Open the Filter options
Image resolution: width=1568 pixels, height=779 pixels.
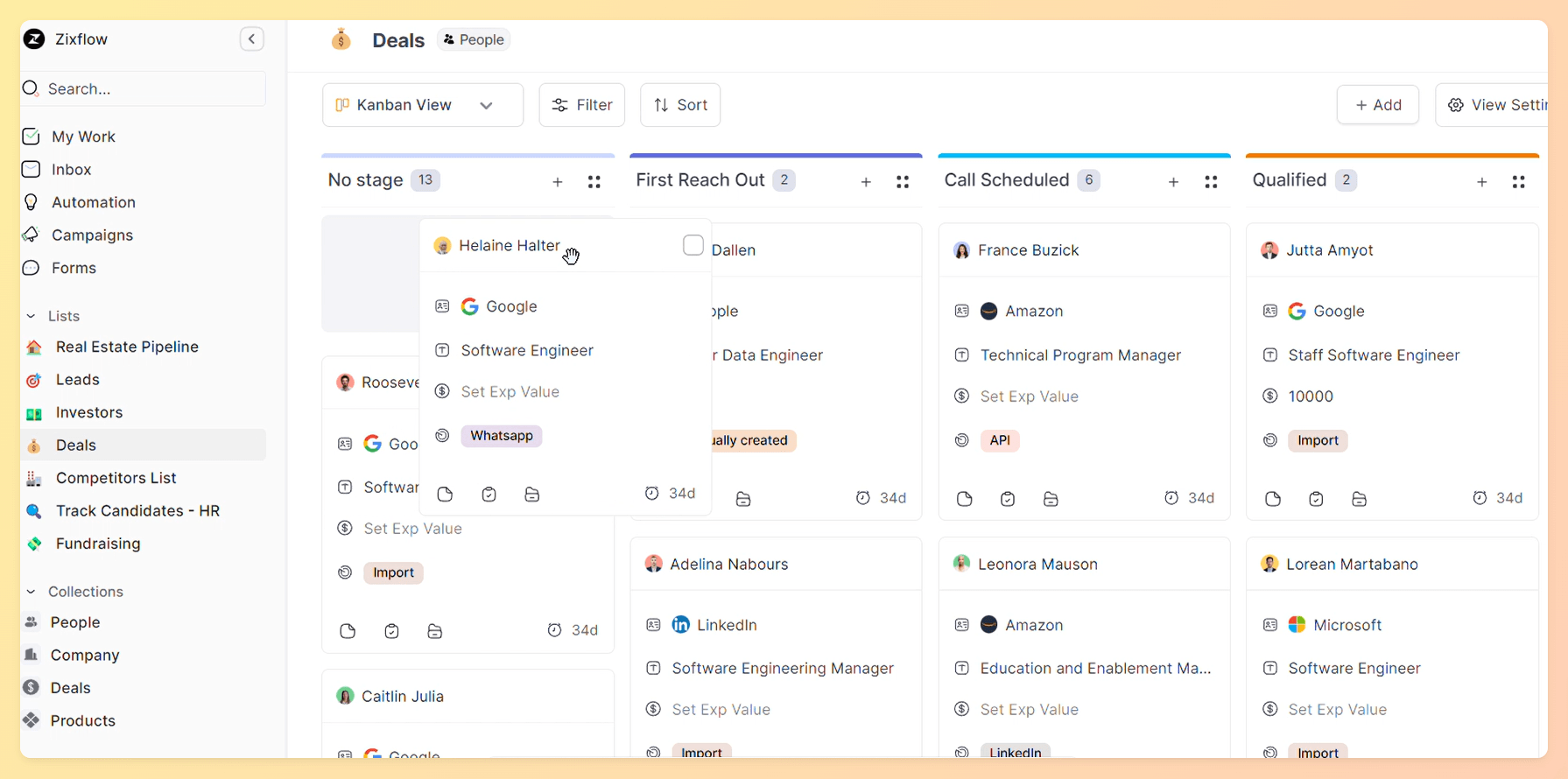click(x=581, y=105)
